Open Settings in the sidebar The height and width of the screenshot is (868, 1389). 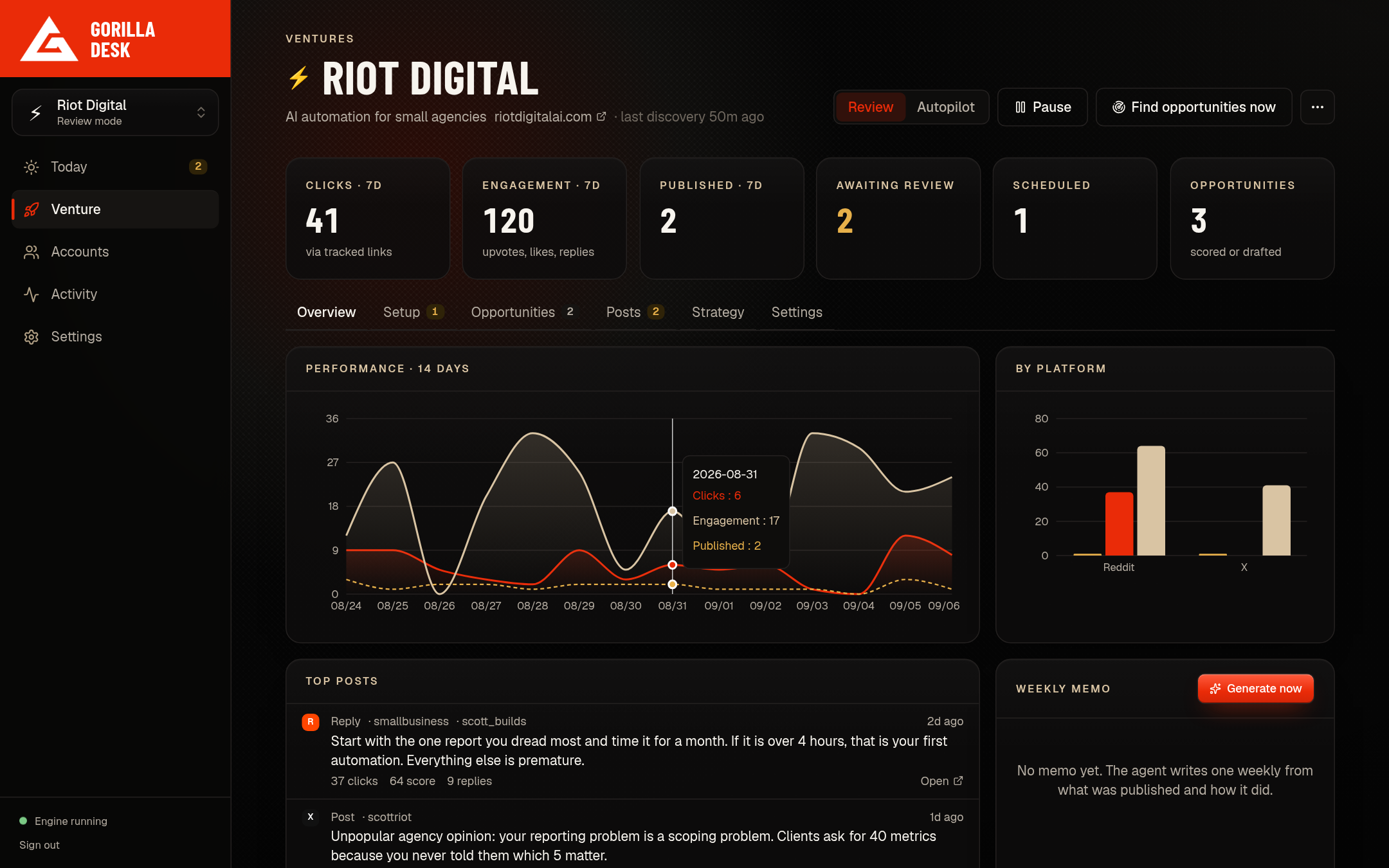115,337
